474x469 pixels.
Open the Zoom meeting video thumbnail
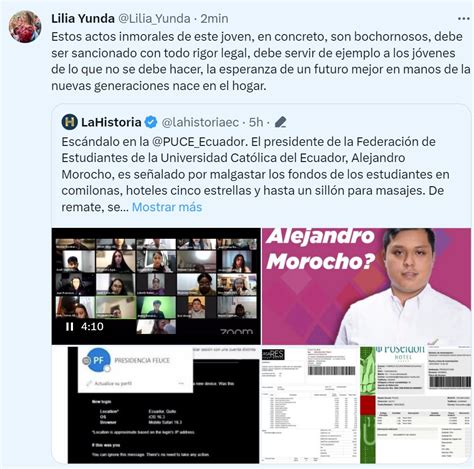point(156,286)
